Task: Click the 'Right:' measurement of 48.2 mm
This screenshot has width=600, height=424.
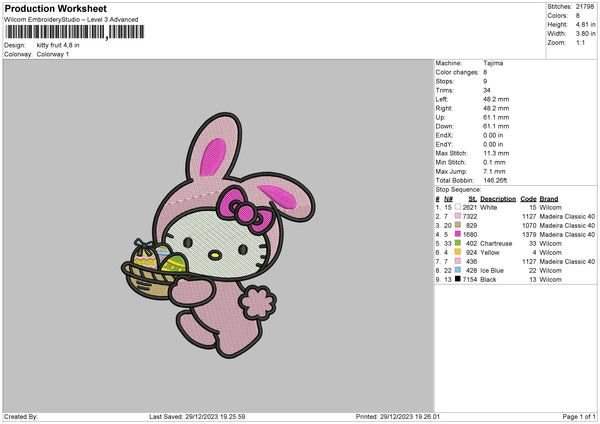Action: pos(496,108)
